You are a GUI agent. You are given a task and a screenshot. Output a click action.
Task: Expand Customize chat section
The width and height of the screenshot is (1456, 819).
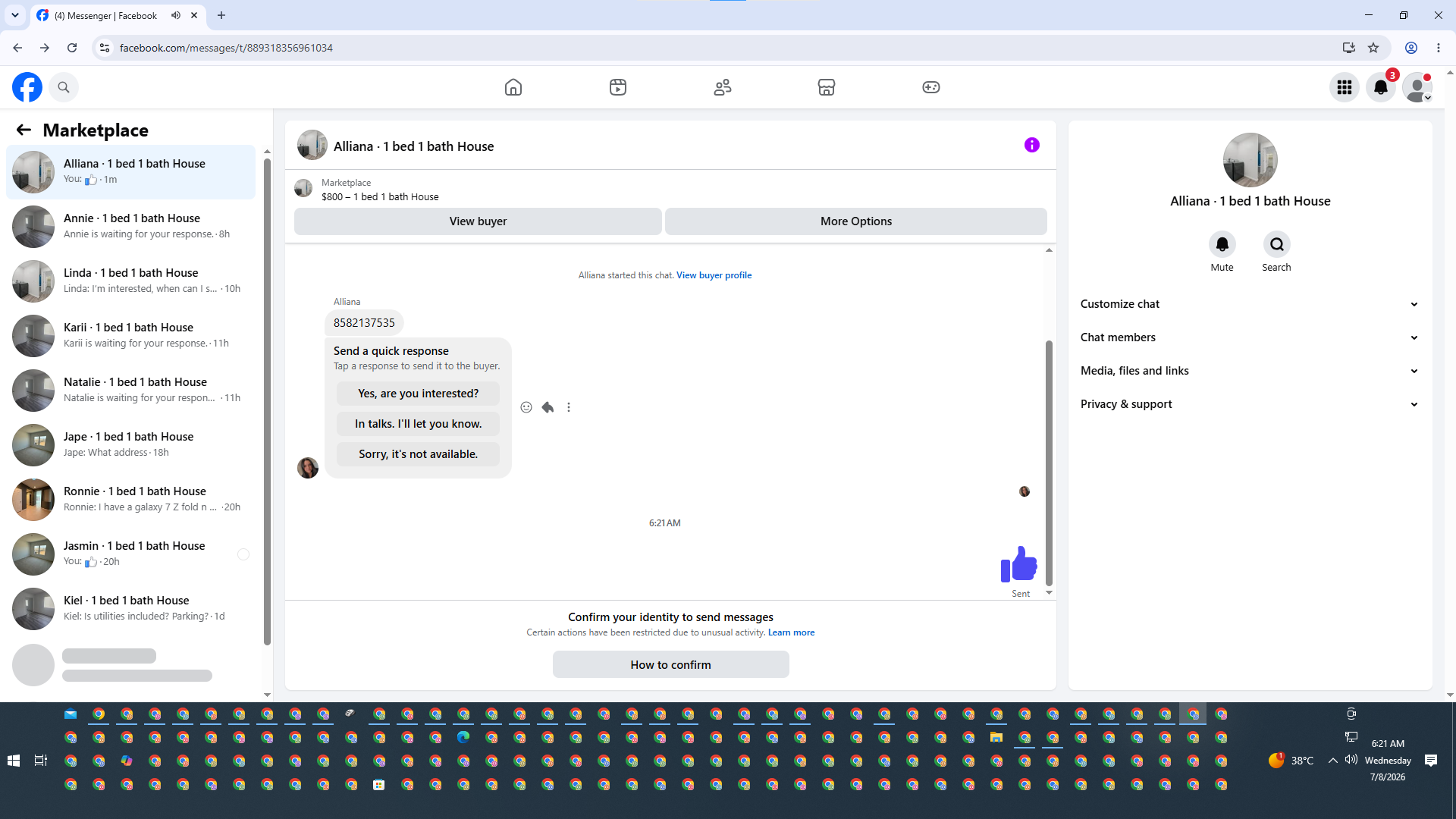(1250, 304)
